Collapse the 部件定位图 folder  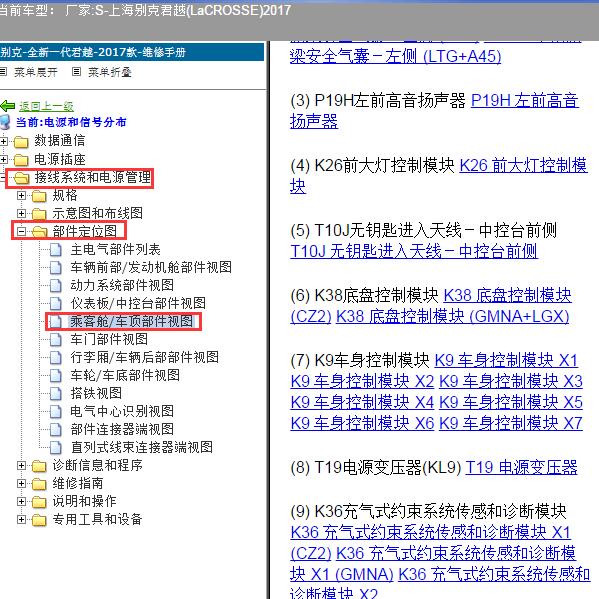point(21,232)
